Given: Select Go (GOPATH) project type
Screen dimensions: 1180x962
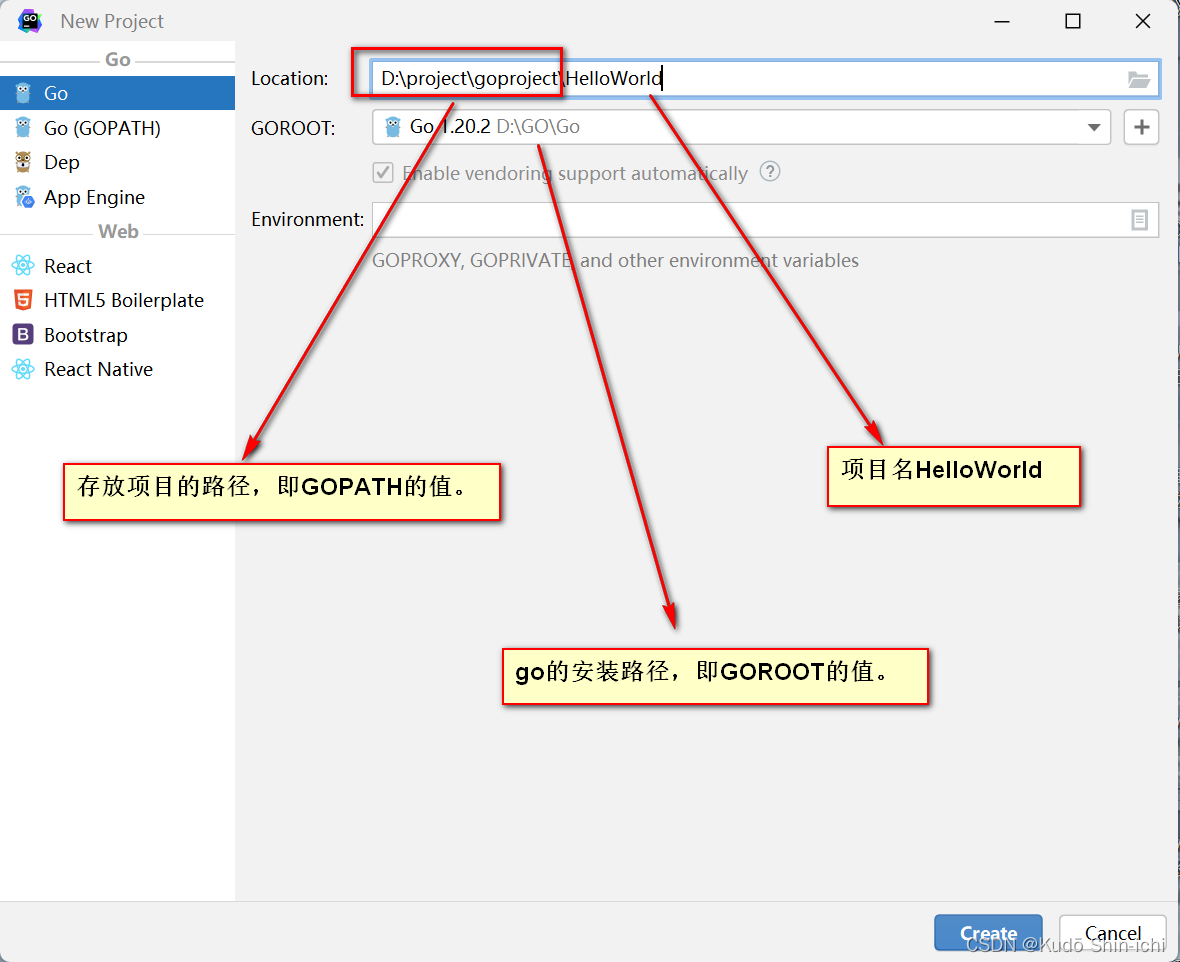Looking at the screenshot, I should (x=117, y=128).
